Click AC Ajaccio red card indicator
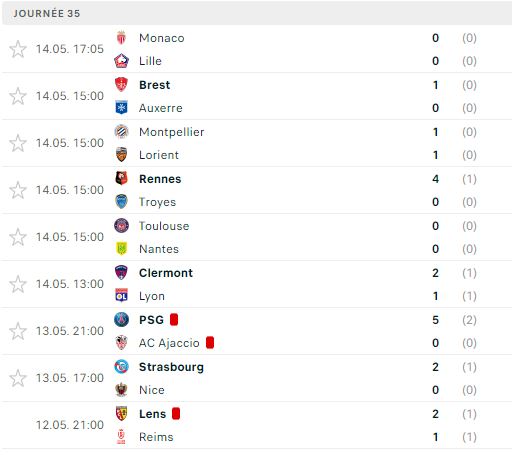 pos(210,343)
